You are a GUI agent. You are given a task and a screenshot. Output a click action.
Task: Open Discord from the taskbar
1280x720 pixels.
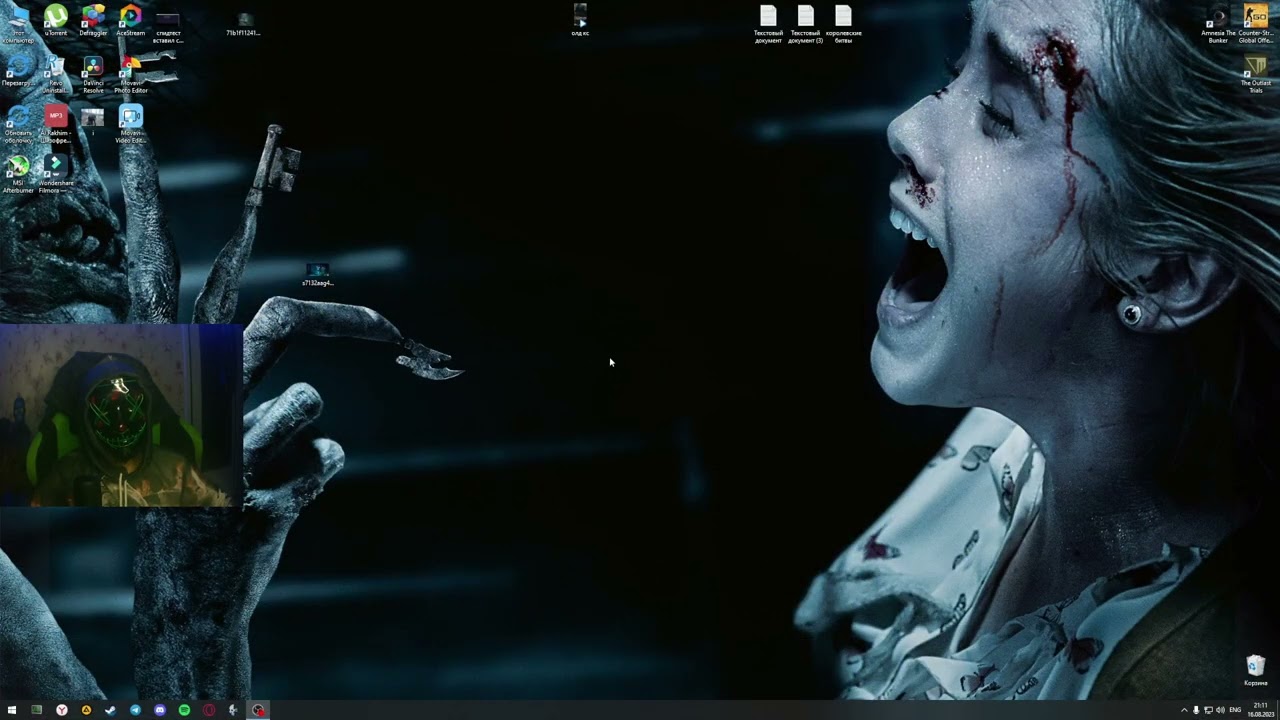pyautogui.click(x=160, y=710)
